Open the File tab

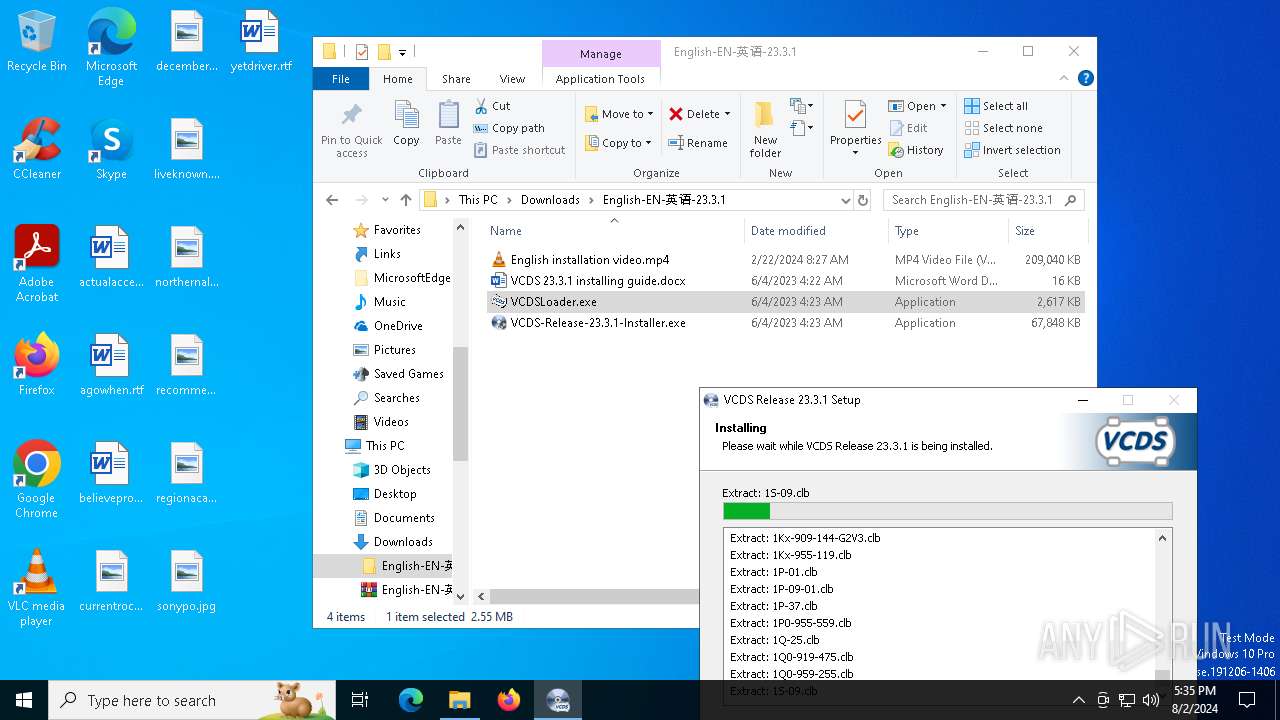point(341,79)
